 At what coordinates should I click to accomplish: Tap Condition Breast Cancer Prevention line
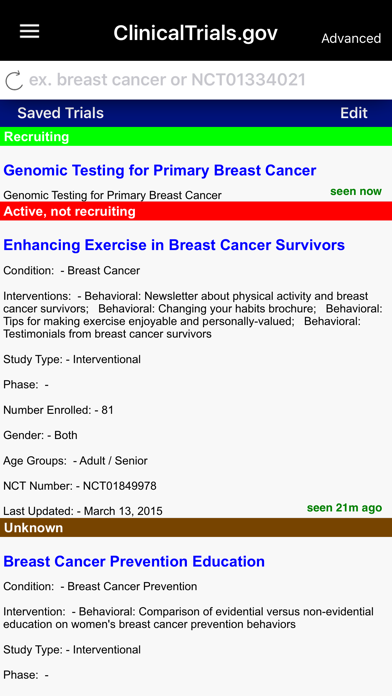tap(100, 586)
